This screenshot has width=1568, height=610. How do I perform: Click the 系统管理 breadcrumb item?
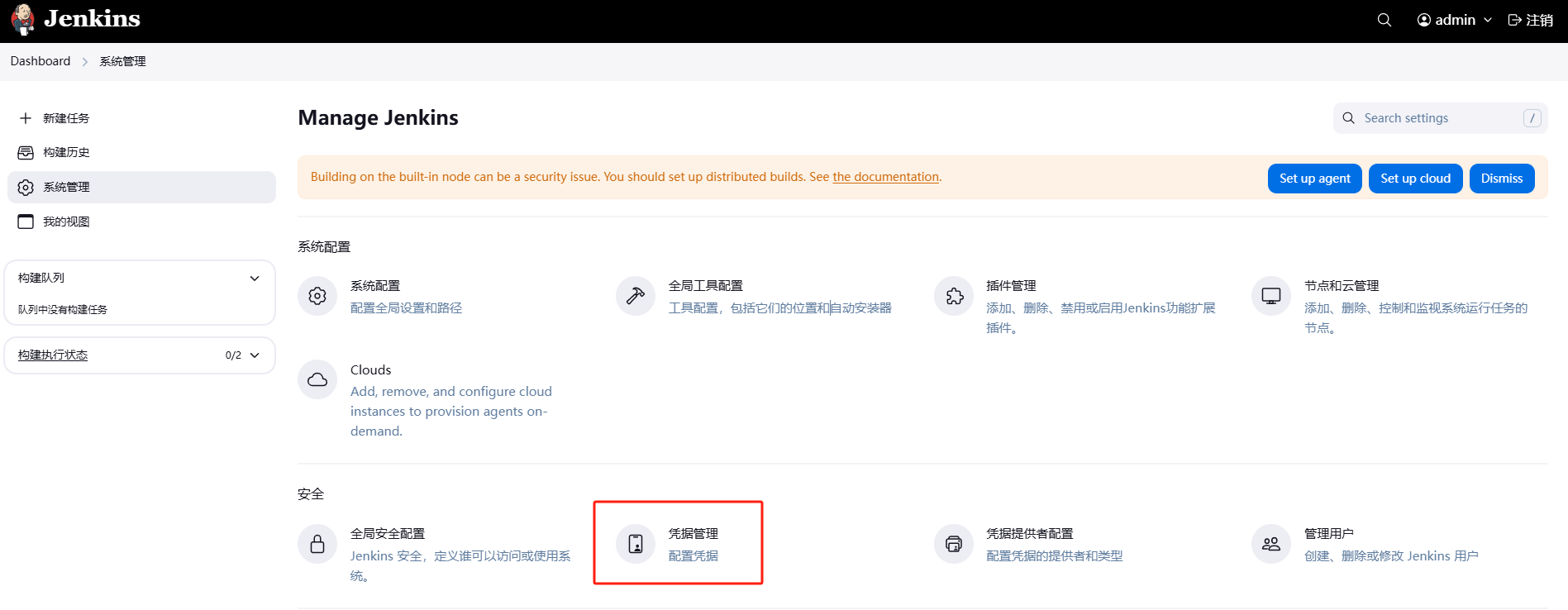tap(122, 61)
